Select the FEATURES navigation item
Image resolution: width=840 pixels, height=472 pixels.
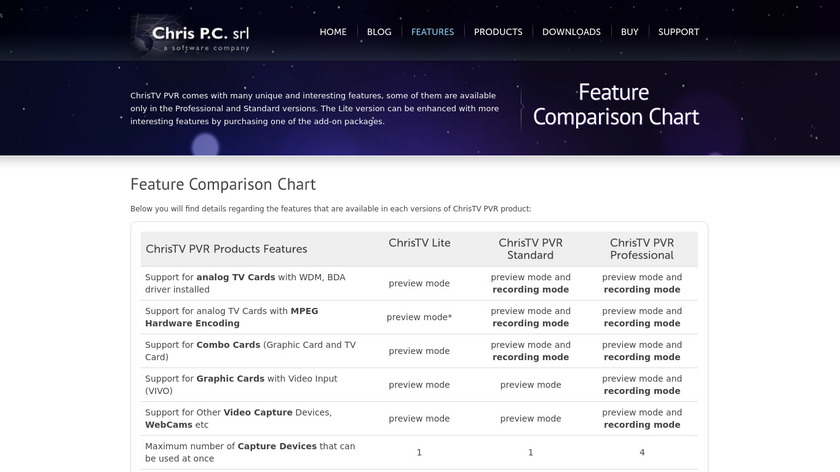click(432, 32)
